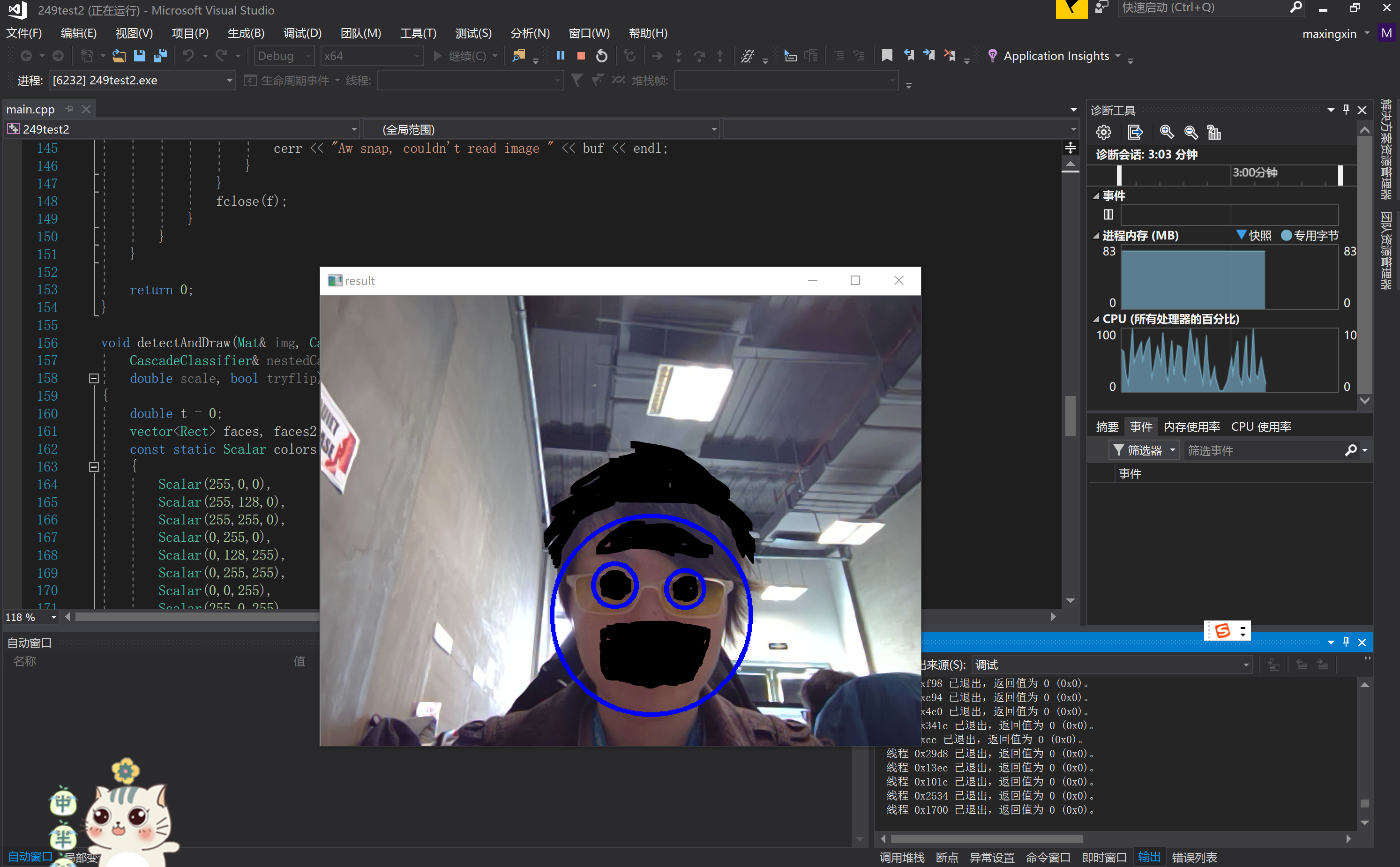This screenshot has height=867, width=1400.
Task: Unpin the 诊断工具 panel
Action: 1346,110
